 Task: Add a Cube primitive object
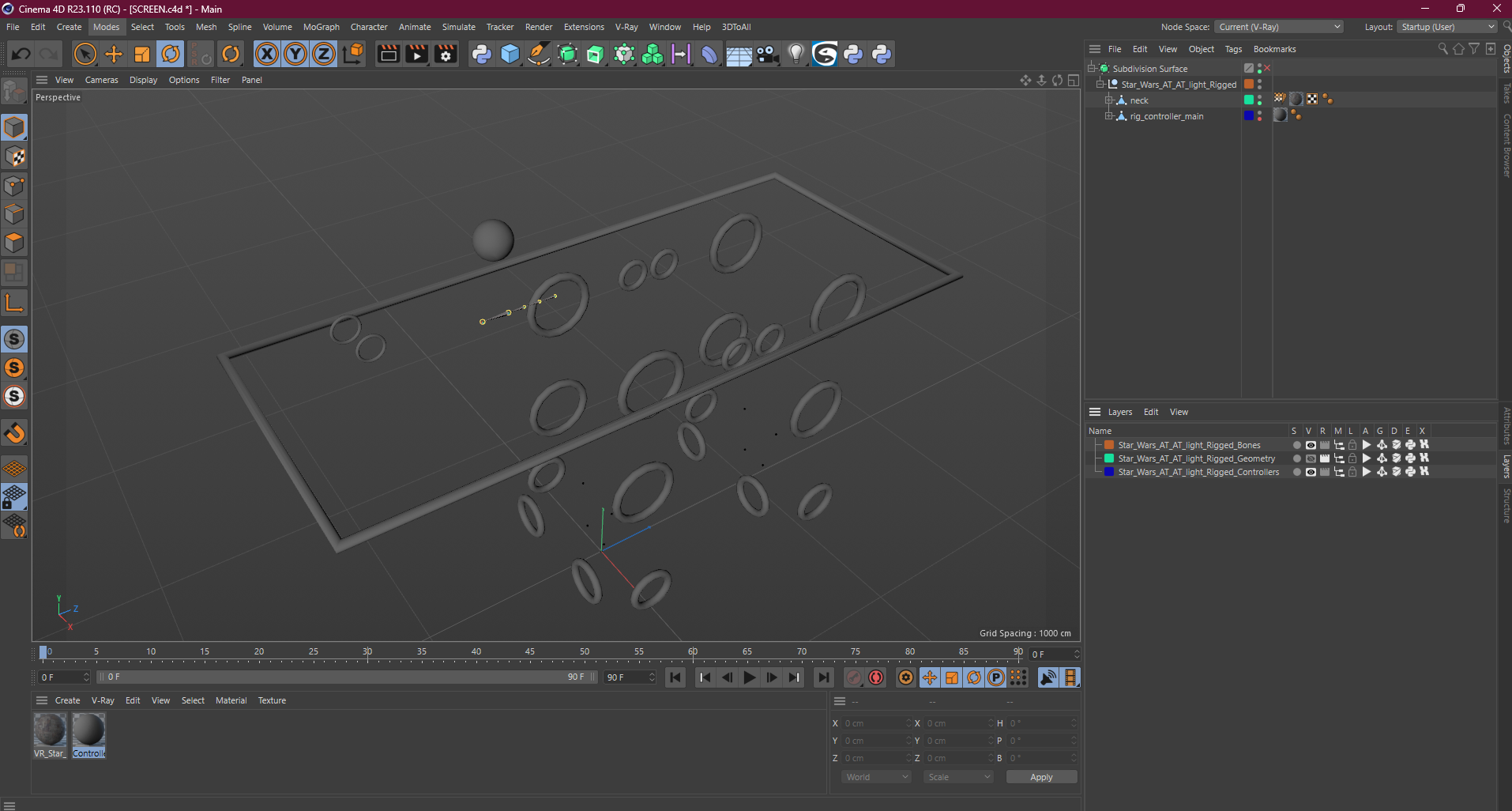click(x=510, y=54)
